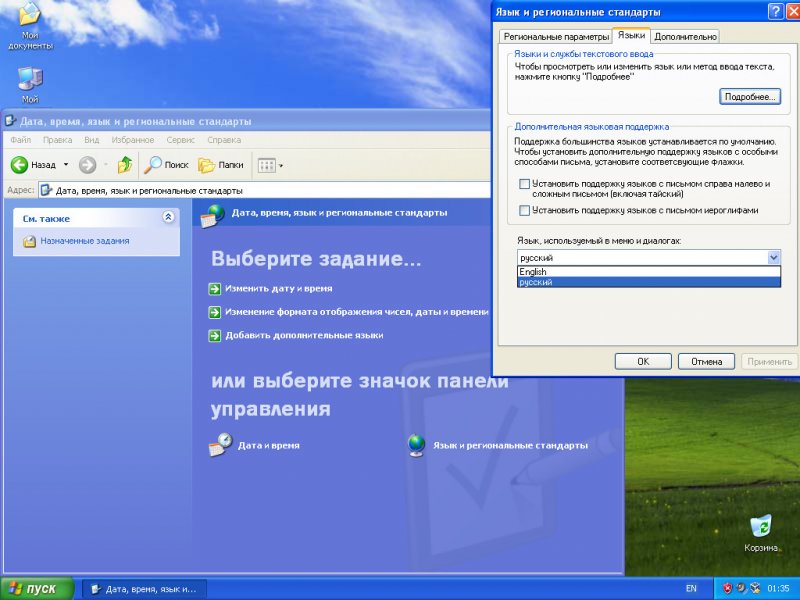The height and width of the screenshot is (600, 800).
Task: Click the Дата и время clock icon
Action: pos(220,445)
